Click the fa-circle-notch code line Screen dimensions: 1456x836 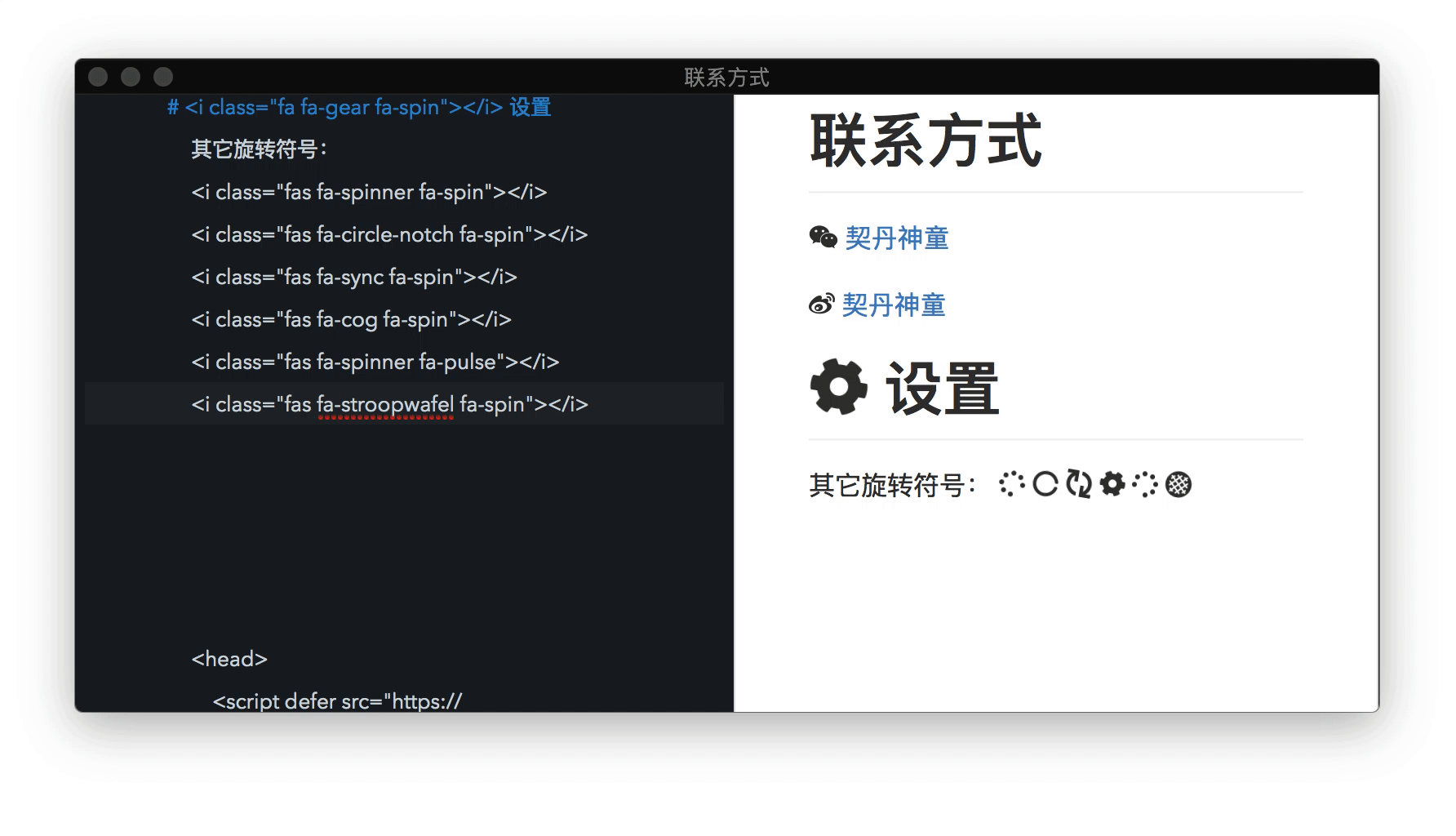click(x=389, y=234)
